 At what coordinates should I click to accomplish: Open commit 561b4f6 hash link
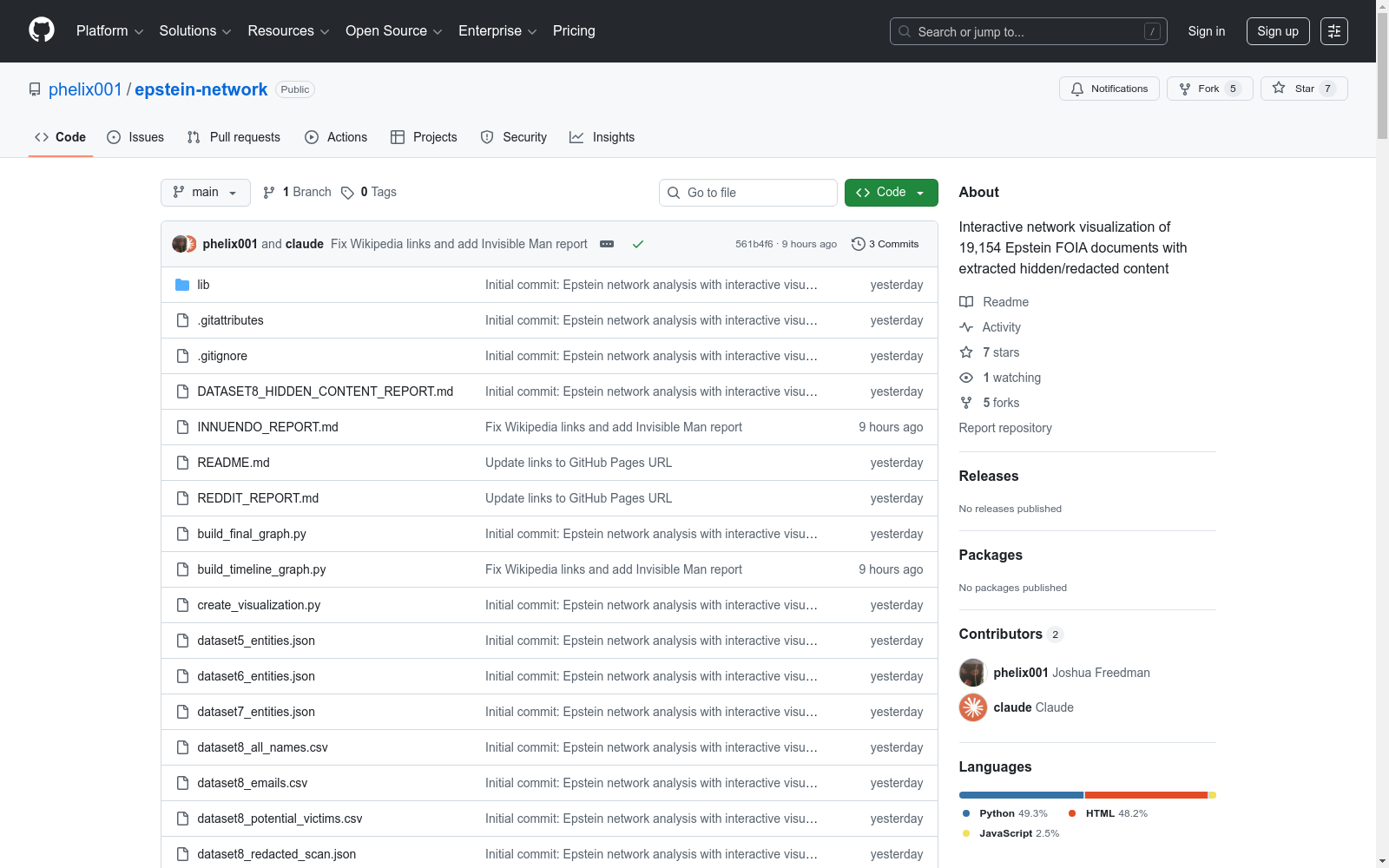tap(754, 244)
